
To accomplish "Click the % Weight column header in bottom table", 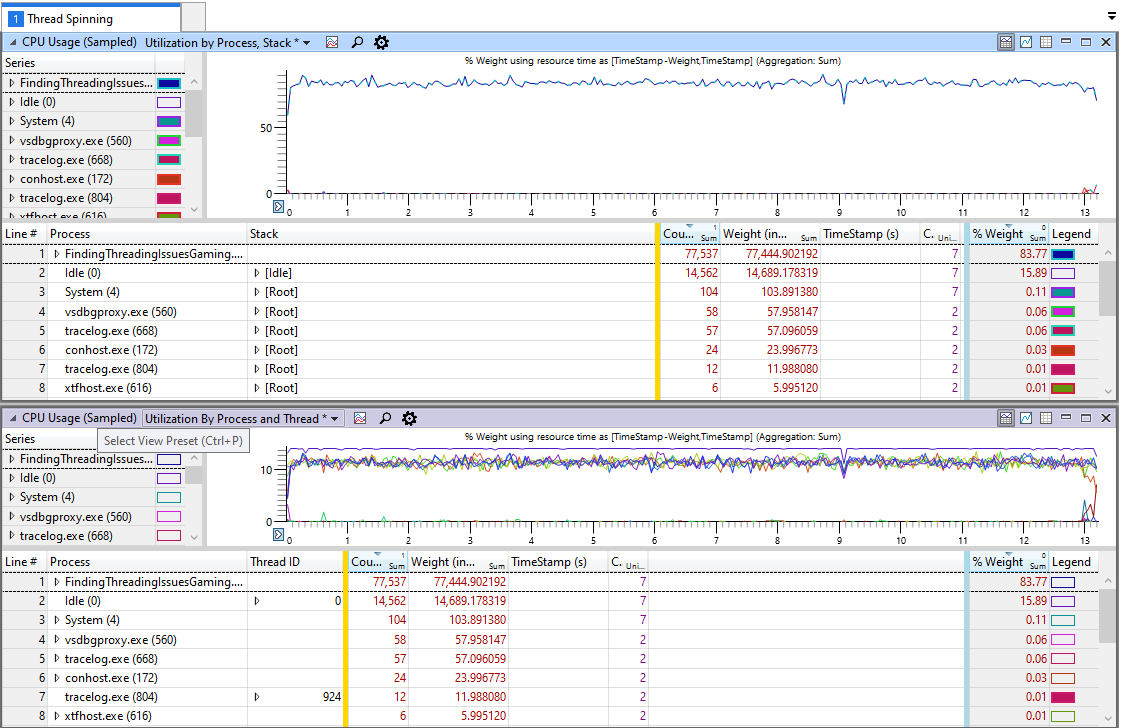I will (1000, 561).
